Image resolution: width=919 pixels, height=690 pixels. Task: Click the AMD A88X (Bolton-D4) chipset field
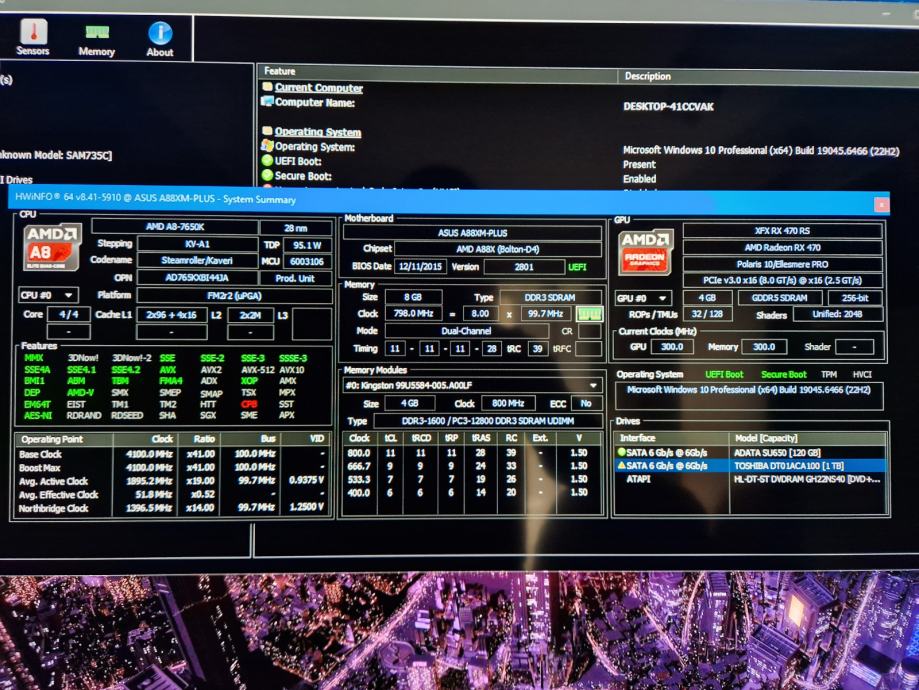(x=498, y=249)
